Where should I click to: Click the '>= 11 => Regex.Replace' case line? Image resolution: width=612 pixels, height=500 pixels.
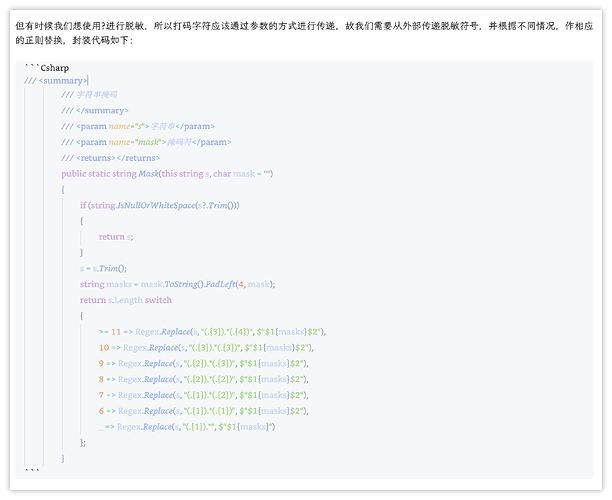(212, 331)
